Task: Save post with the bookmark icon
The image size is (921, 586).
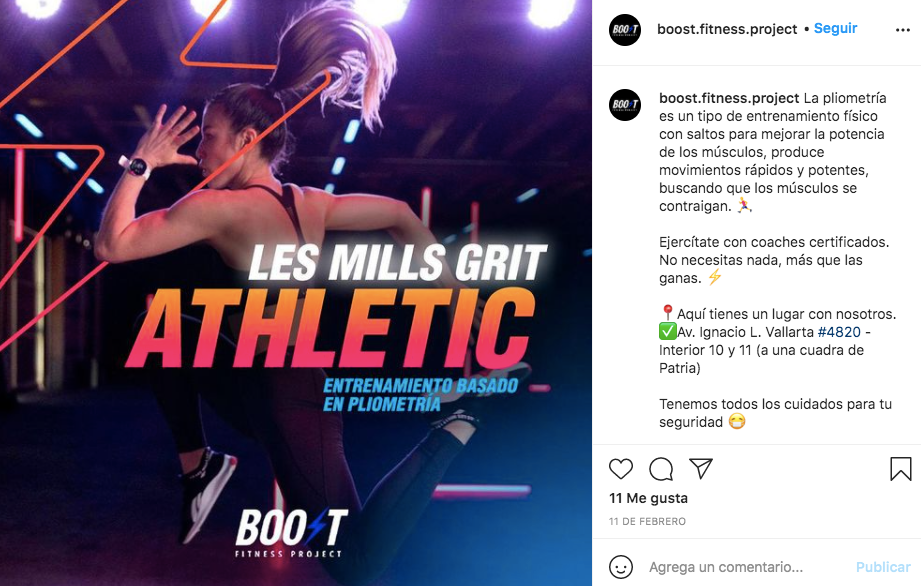Action: 900,469
